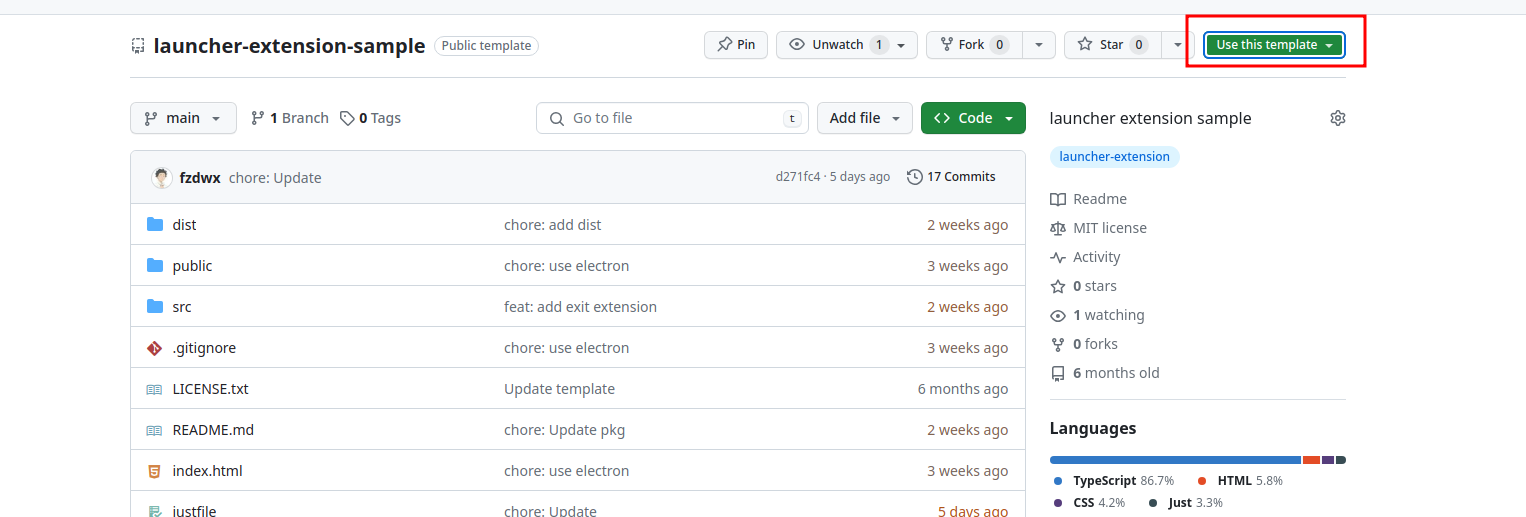Open the Add file dropdown
Screen dimensions: 1526x517
(x=864, y=118)
